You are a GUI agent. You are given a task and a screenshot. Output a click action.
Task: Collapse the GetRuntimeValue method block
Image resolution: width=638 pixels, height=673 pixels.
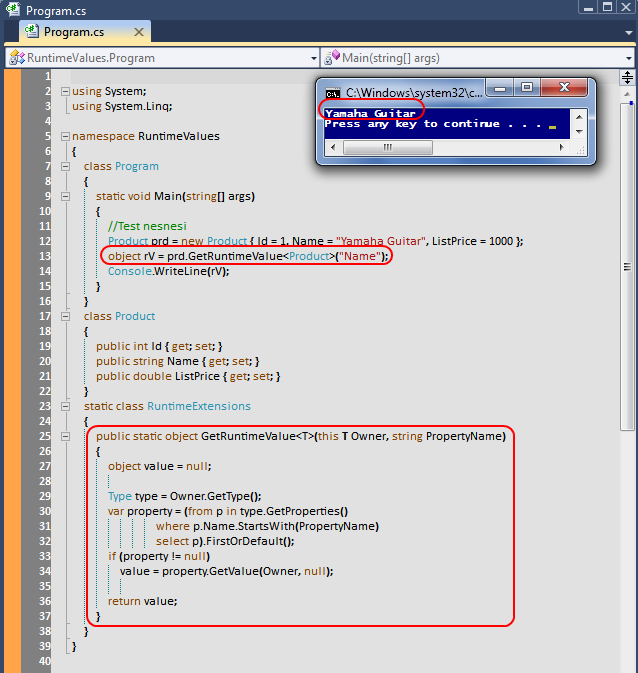coord(65,436)
